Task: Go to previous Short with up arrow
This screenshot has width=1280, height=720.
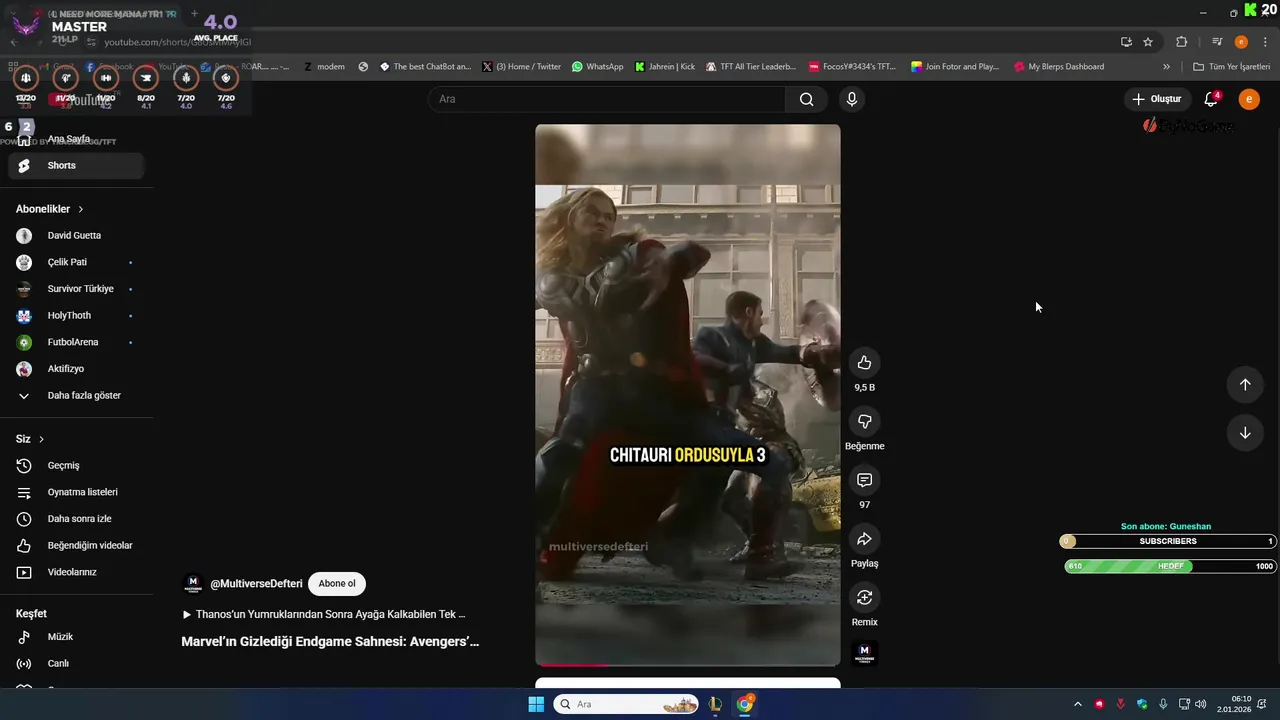Action: pyautogui.click(x=1245, y=384)
